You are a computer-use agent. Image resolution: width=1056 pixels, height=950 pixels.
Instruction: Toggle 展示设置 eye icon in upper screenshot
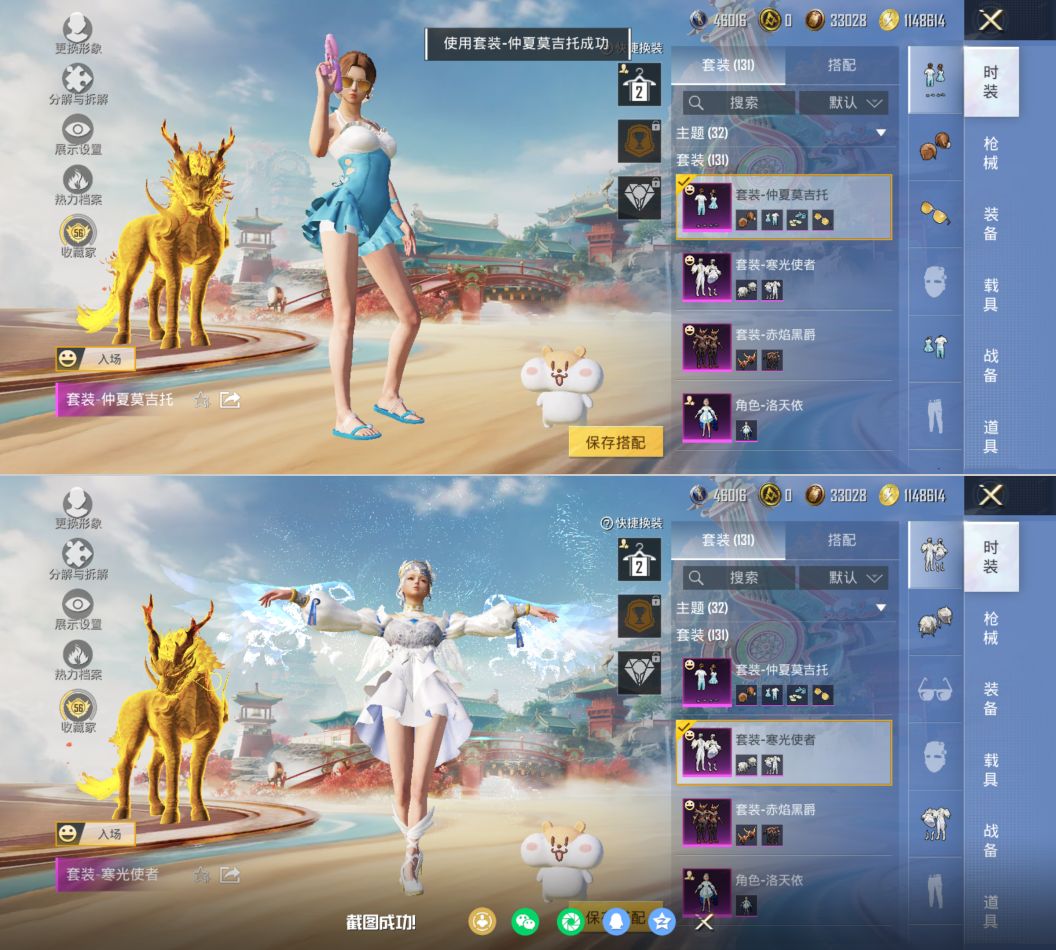[x=78, y=130]
